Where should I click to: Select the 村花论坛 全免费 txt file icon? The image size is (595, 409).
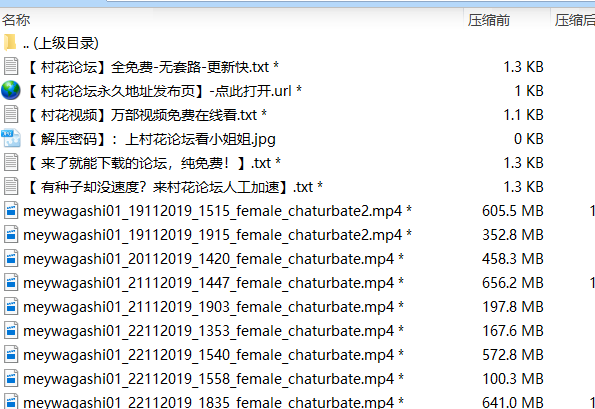11,66
